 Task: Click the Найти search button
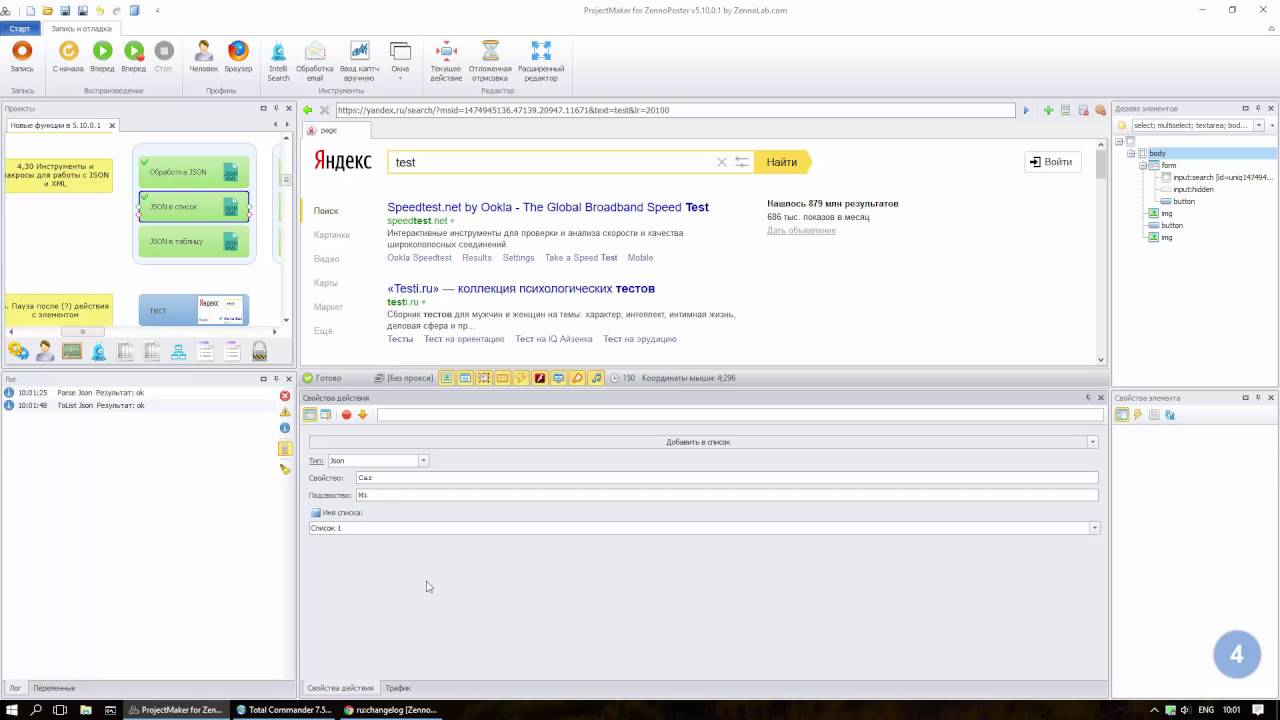point(782,162)
